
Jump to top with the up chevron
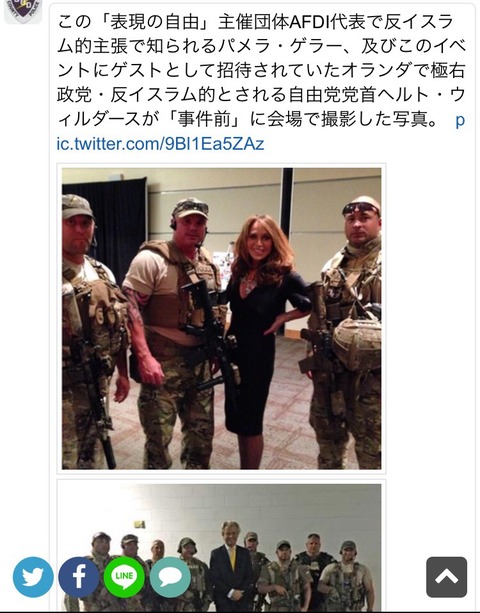(446, 577)
